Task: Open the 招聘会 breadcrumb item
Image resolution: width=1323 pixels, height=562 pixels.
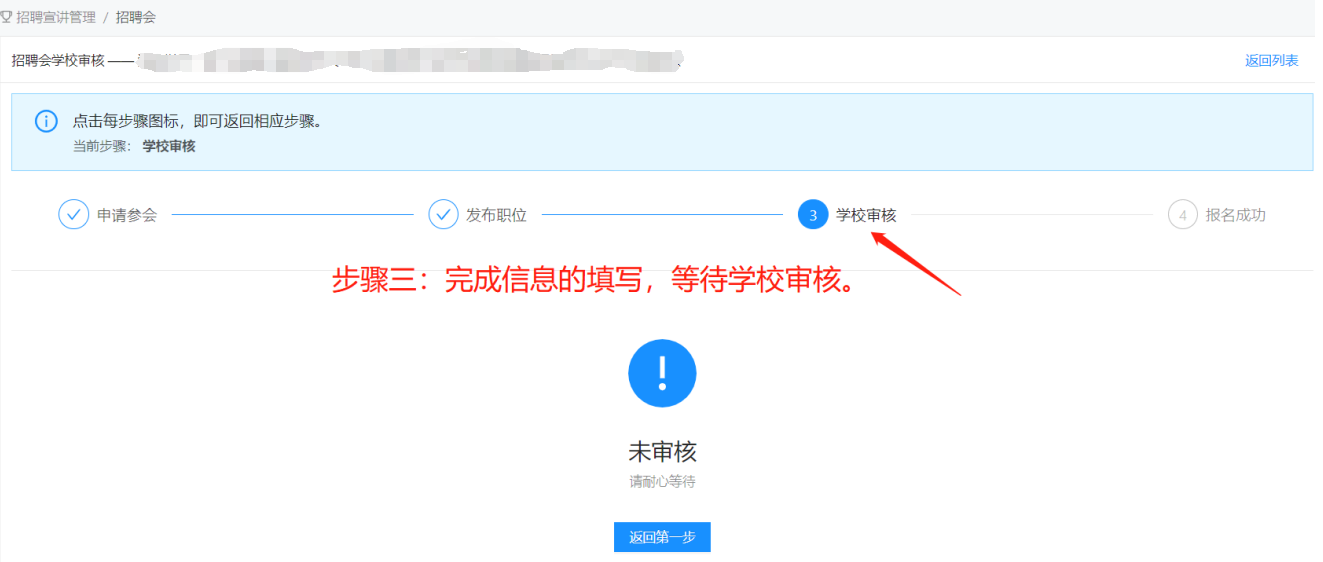Action: [x=136, y=17]
